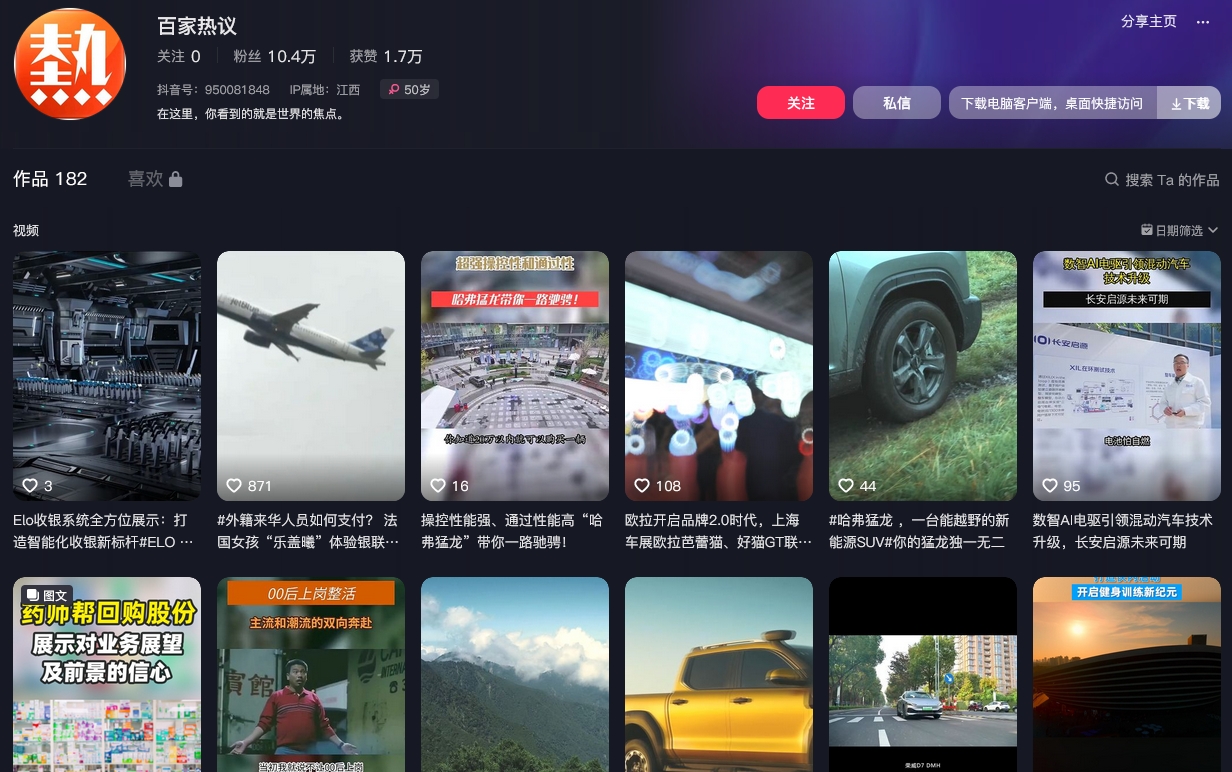
Task: Click the 搜索 Ta 的作品 search field
Action: (1162, 180)
